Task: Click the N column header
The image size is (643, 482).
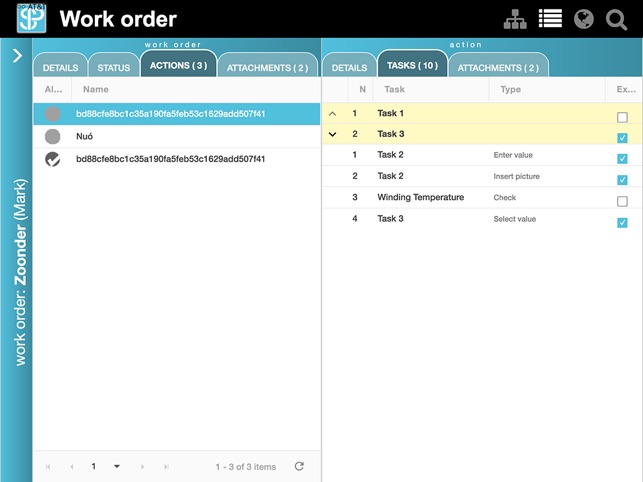Action: (x=362, y=89)
